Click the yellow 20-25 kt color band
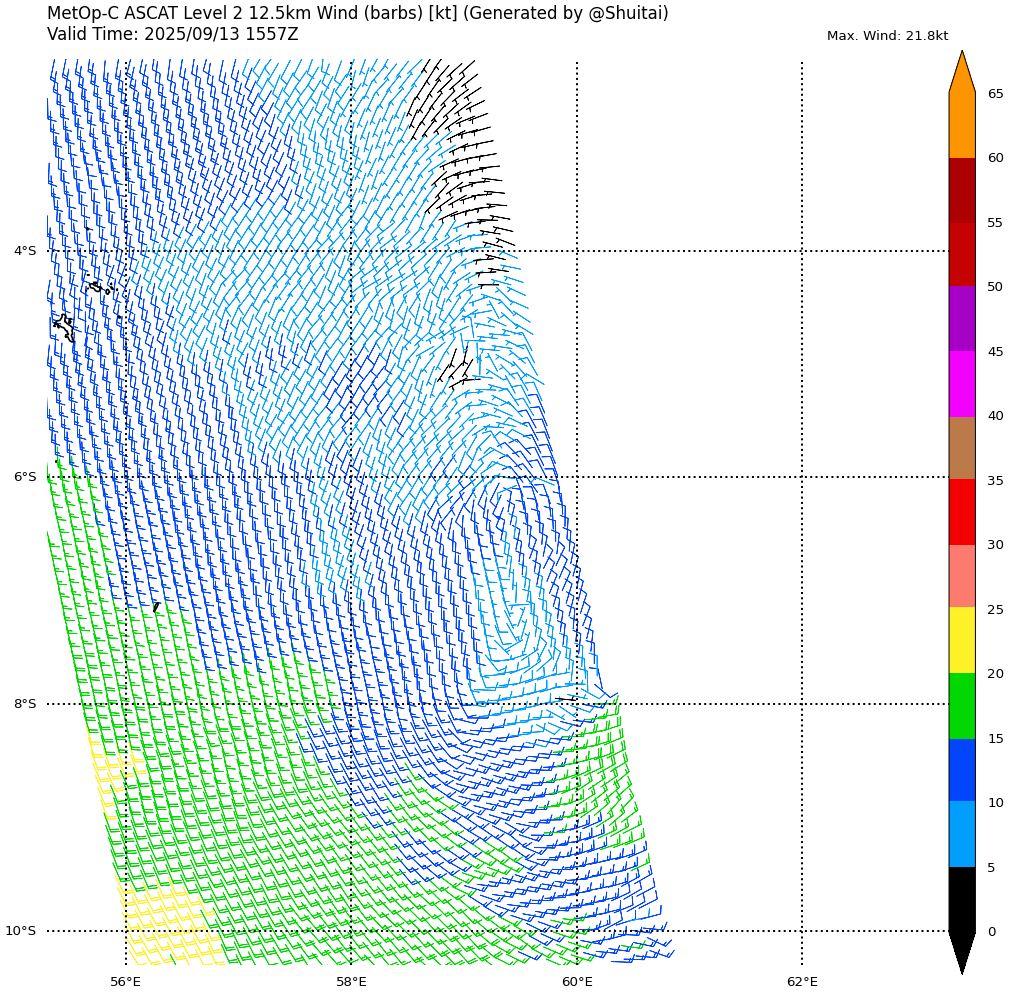Image resolution: width=1009 pixels, height=993 pixels. (x=962, y=641)
